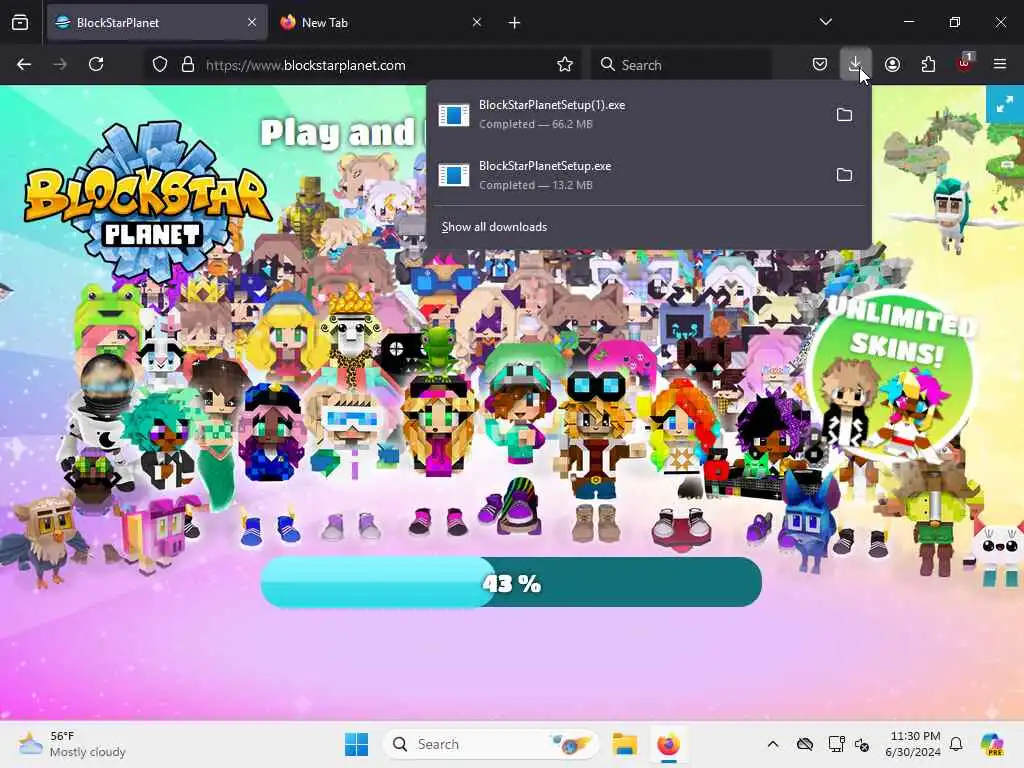The image size is (1024, 768).
Task: Open the muted volume tray icon
Action: pos(862,744)
